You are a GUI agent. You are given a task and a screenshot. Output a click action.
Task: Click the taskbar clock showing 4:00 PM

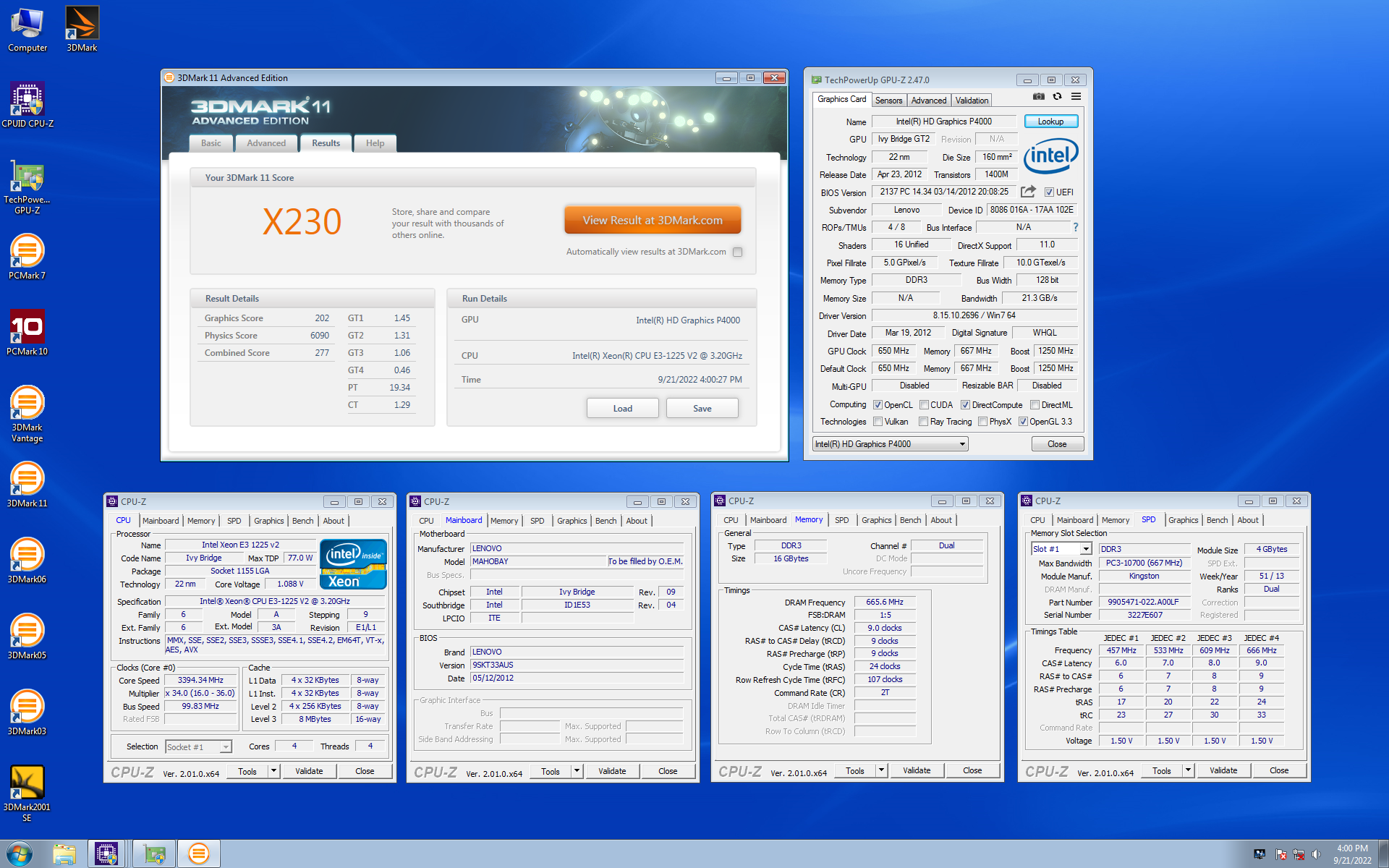pos(1352,854)
